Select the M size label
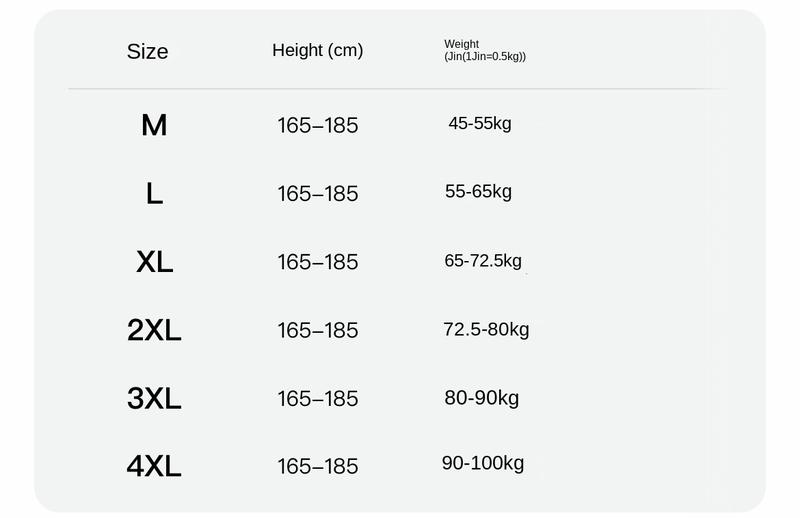The width and height of the screenshot is (800, 518). 154,125
